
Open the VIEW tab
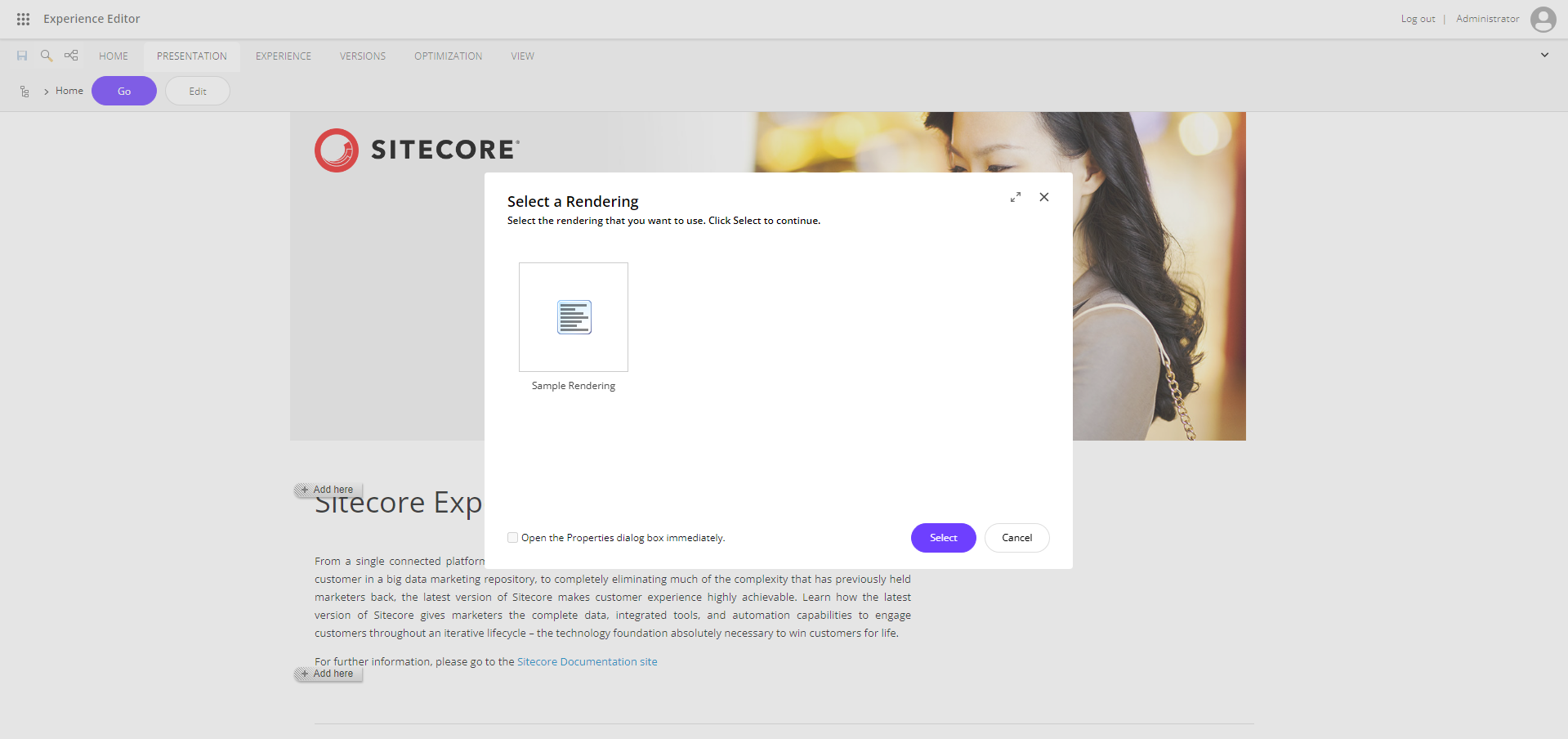[523, 56]
